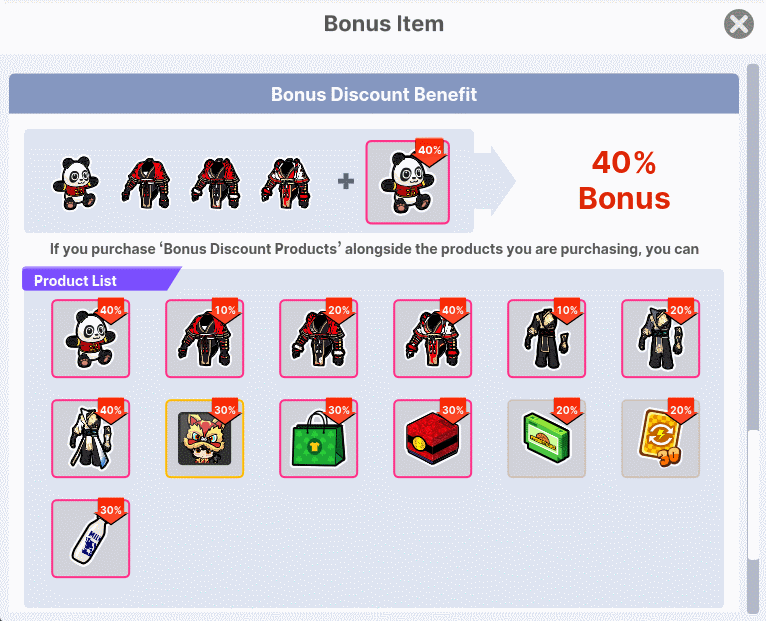Image resolution: width=766 pixels, height=621 pixels.
Task: Choose the red armor with 10% discount
Action: pos(204,338)
